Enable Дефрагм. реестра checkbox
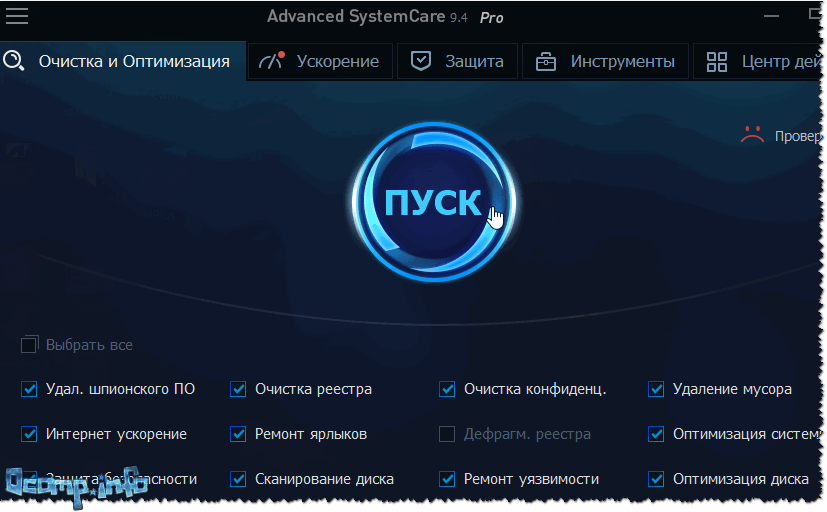 point(447,434)
